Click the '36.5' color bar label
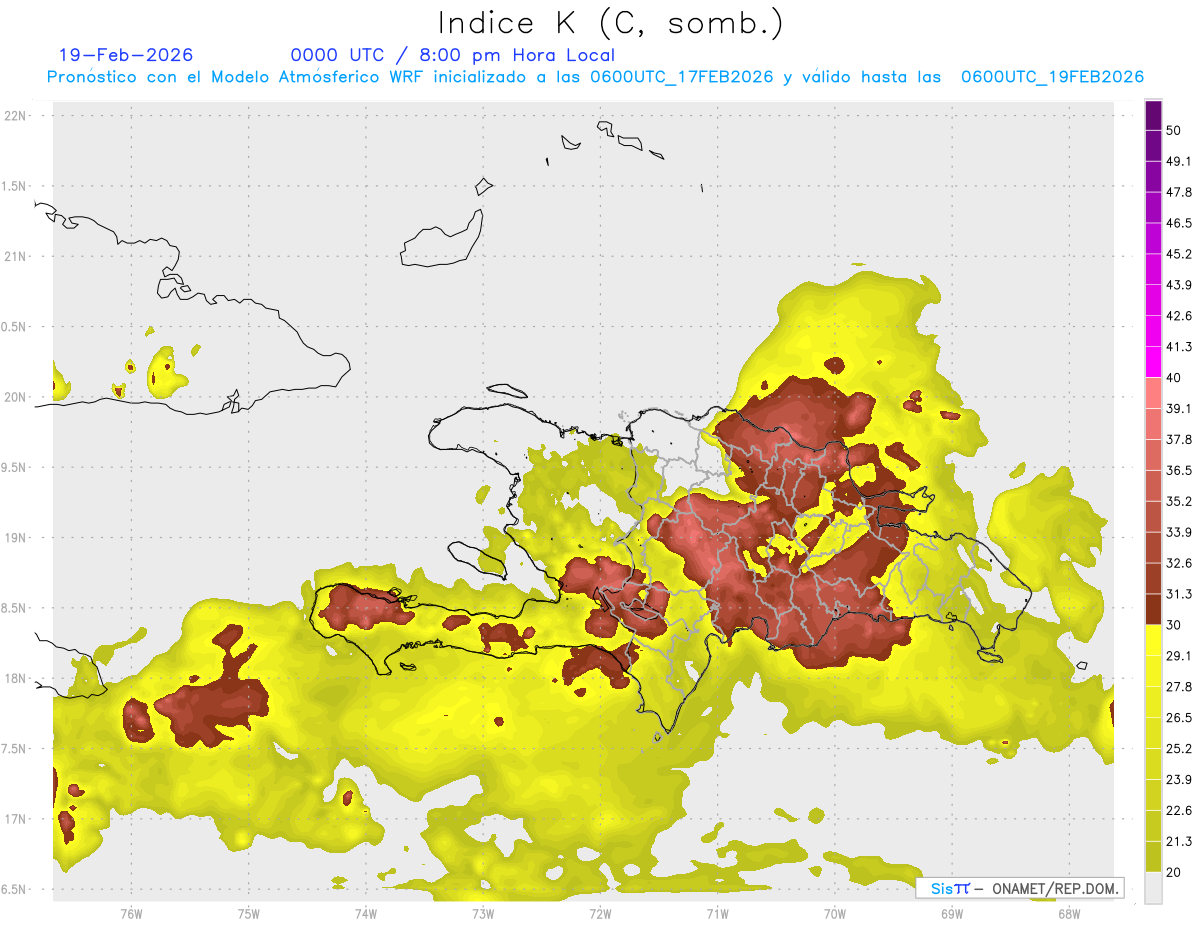This screenshot has height=927, width=1200. tap(1179, 470)
